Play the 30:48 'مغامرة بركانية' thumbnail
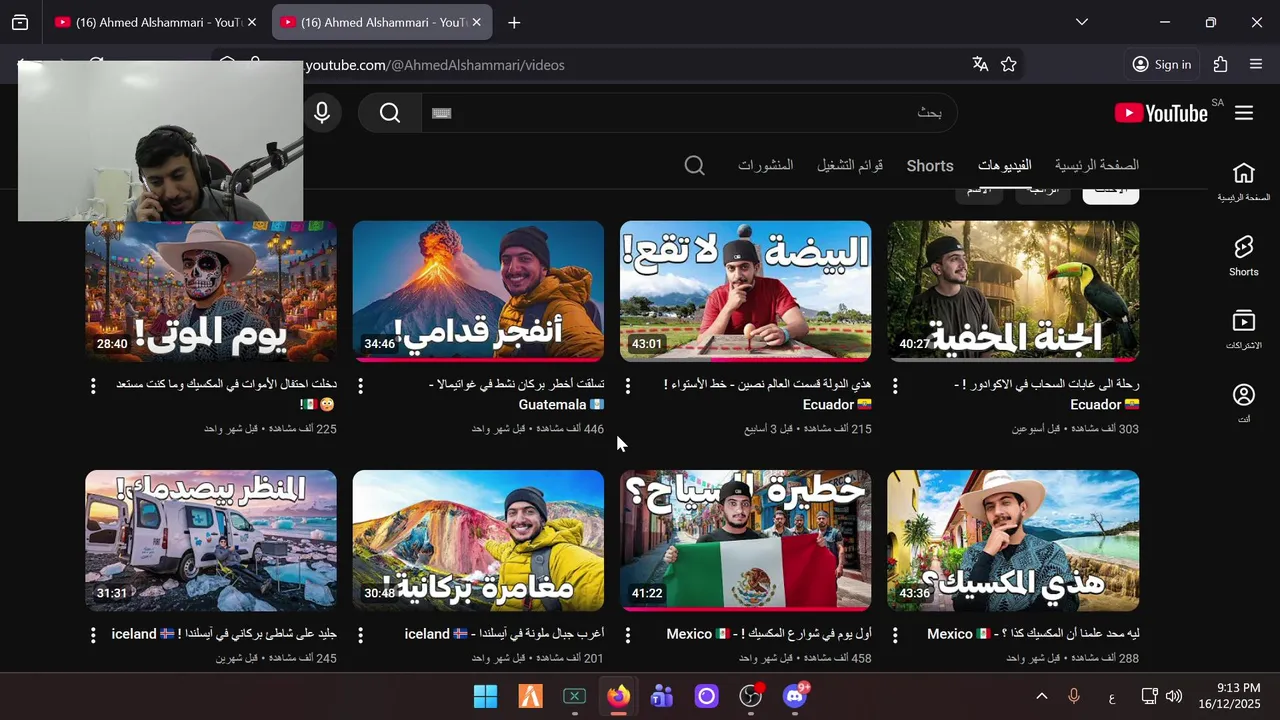 coord(478,541)
